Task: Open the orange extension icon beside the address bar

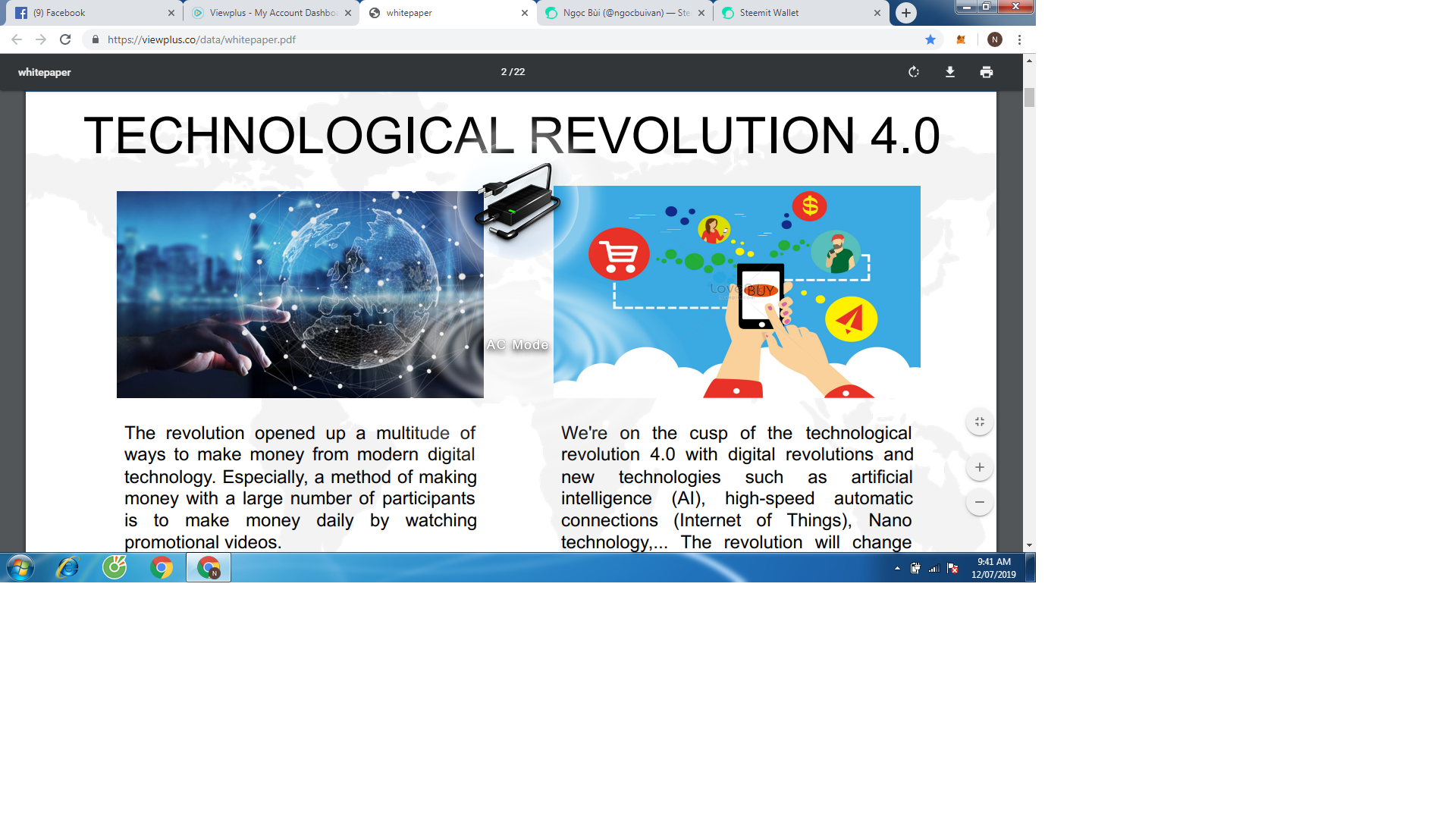Action: pyautogui.click(x=962, y=39)
